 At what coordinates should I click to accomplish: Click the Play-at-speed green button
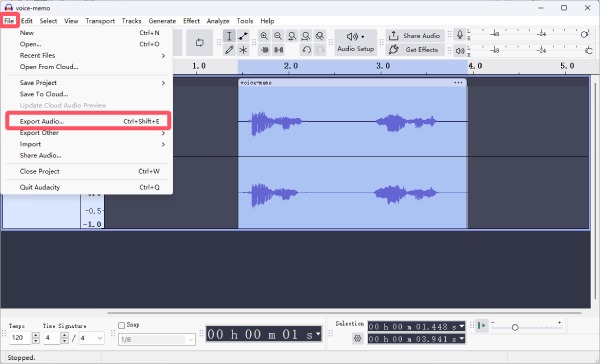(x=482, y=326)
